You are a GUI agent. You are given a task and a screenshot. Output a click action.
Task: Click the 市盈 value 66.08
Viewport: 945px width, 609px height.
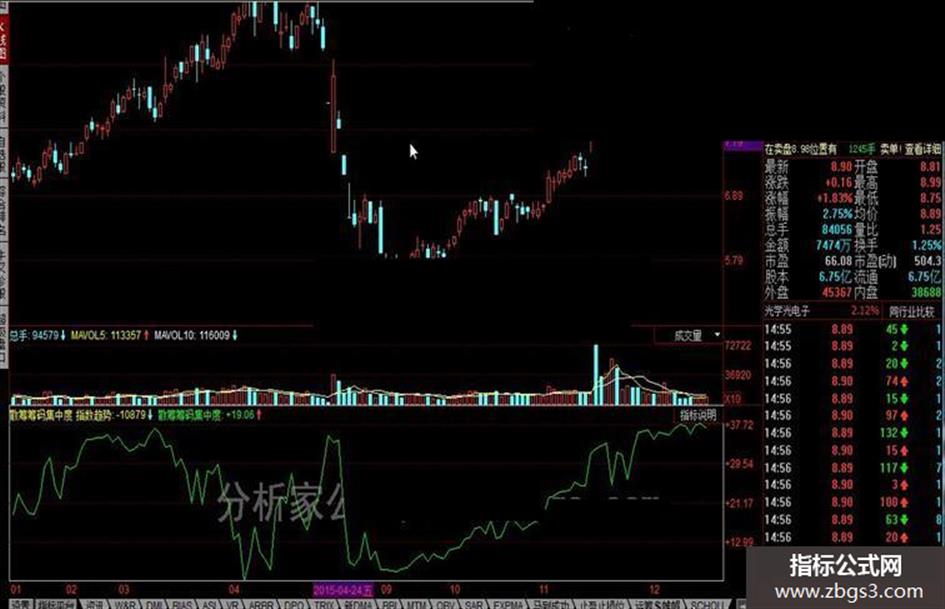click(x=838, y=261)
